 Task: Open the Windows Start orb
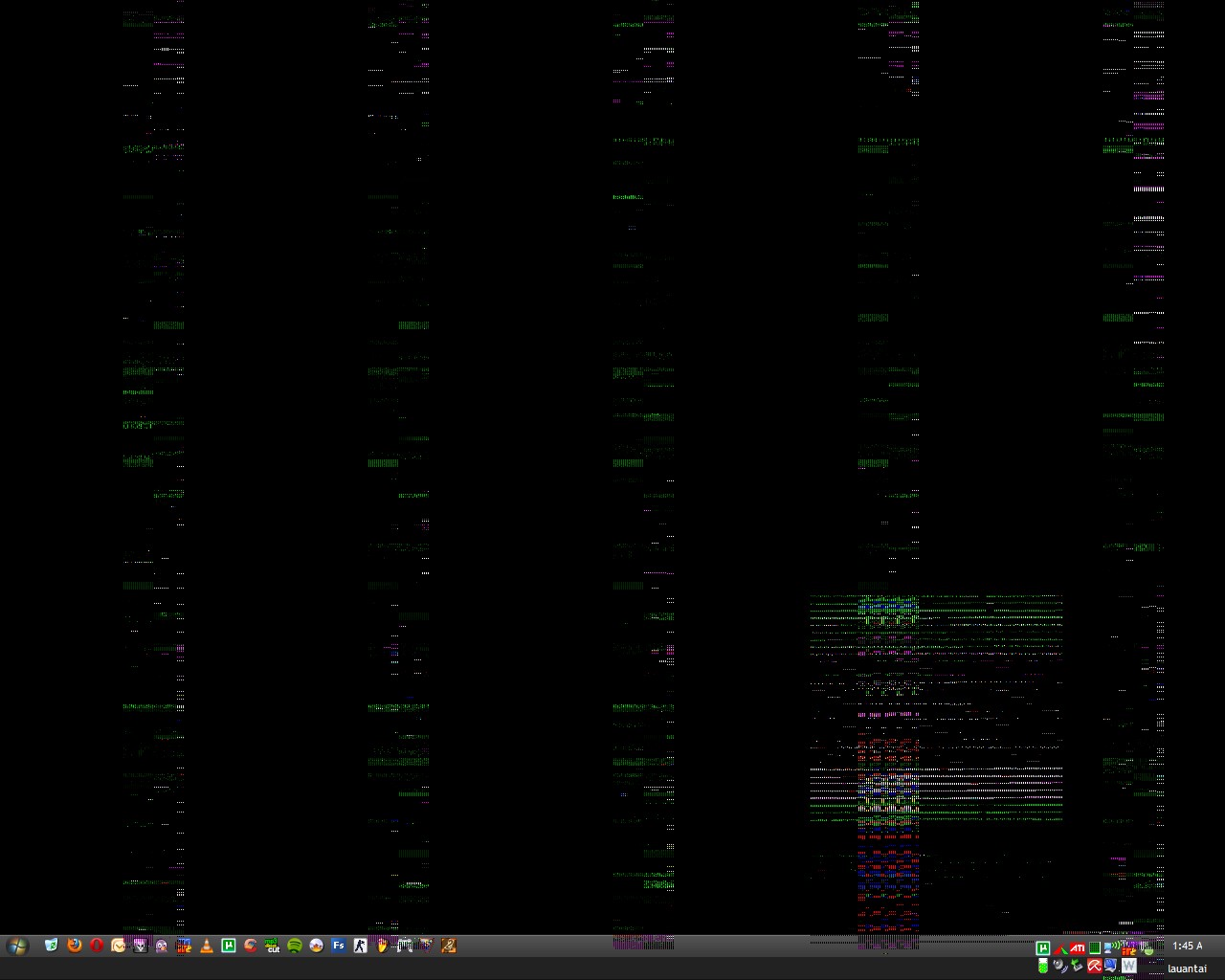(17, 946)
